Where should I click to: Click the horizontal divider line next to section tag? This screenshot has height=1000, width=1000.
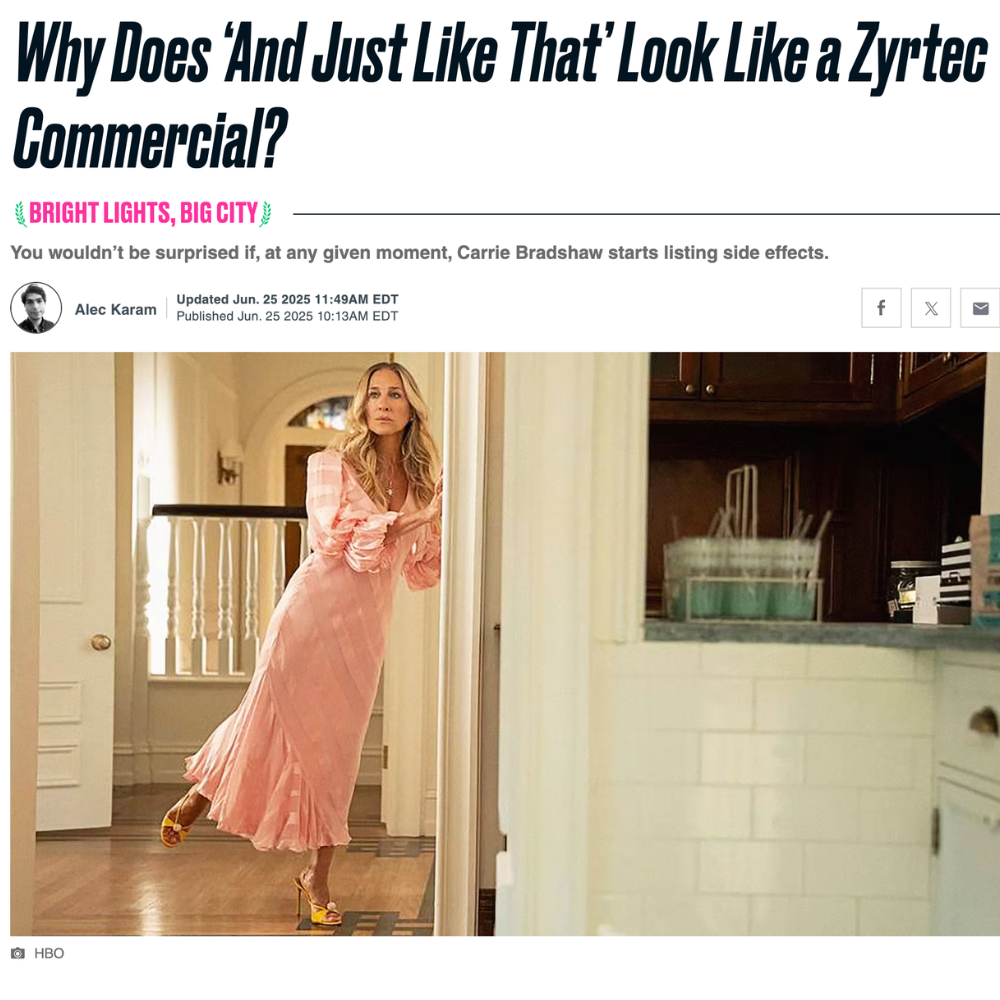[646, 214]
